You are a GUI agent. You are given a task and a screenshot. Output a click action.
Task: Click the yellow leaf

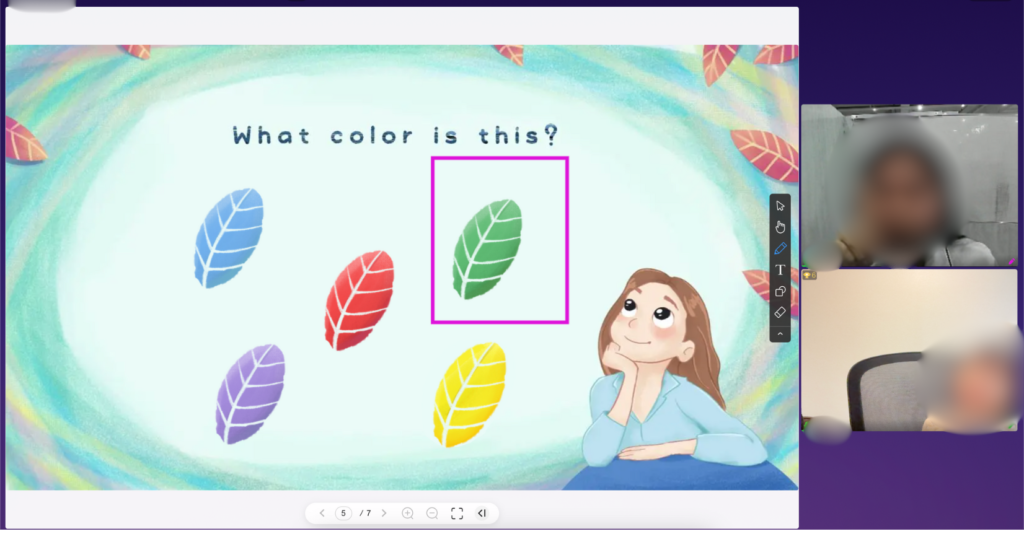pos(469,394)
